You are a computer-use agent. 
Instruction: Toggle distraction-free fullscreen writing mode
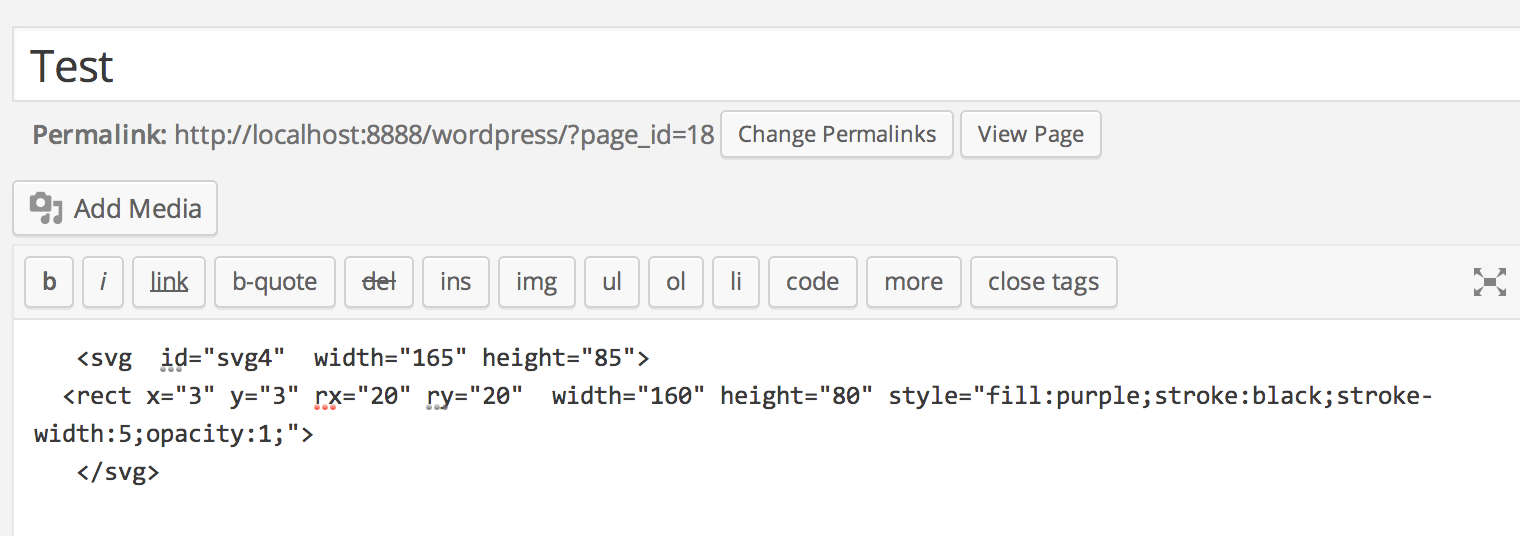pyautogui.click(x=1489, y=282)
